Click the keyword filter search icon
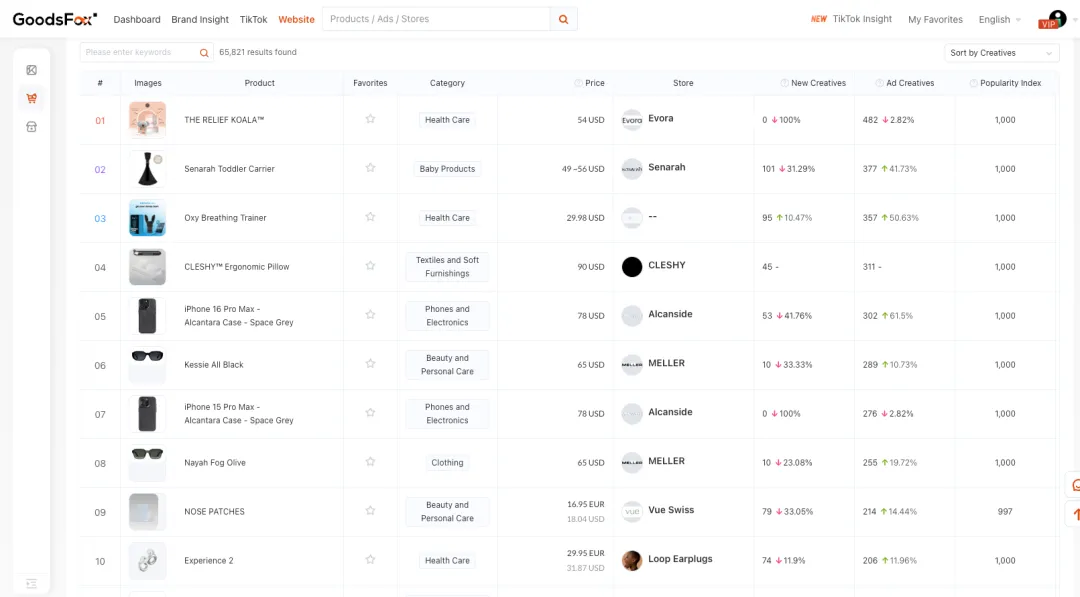Screen dimensions: 1080x597 tap(204, 52)
